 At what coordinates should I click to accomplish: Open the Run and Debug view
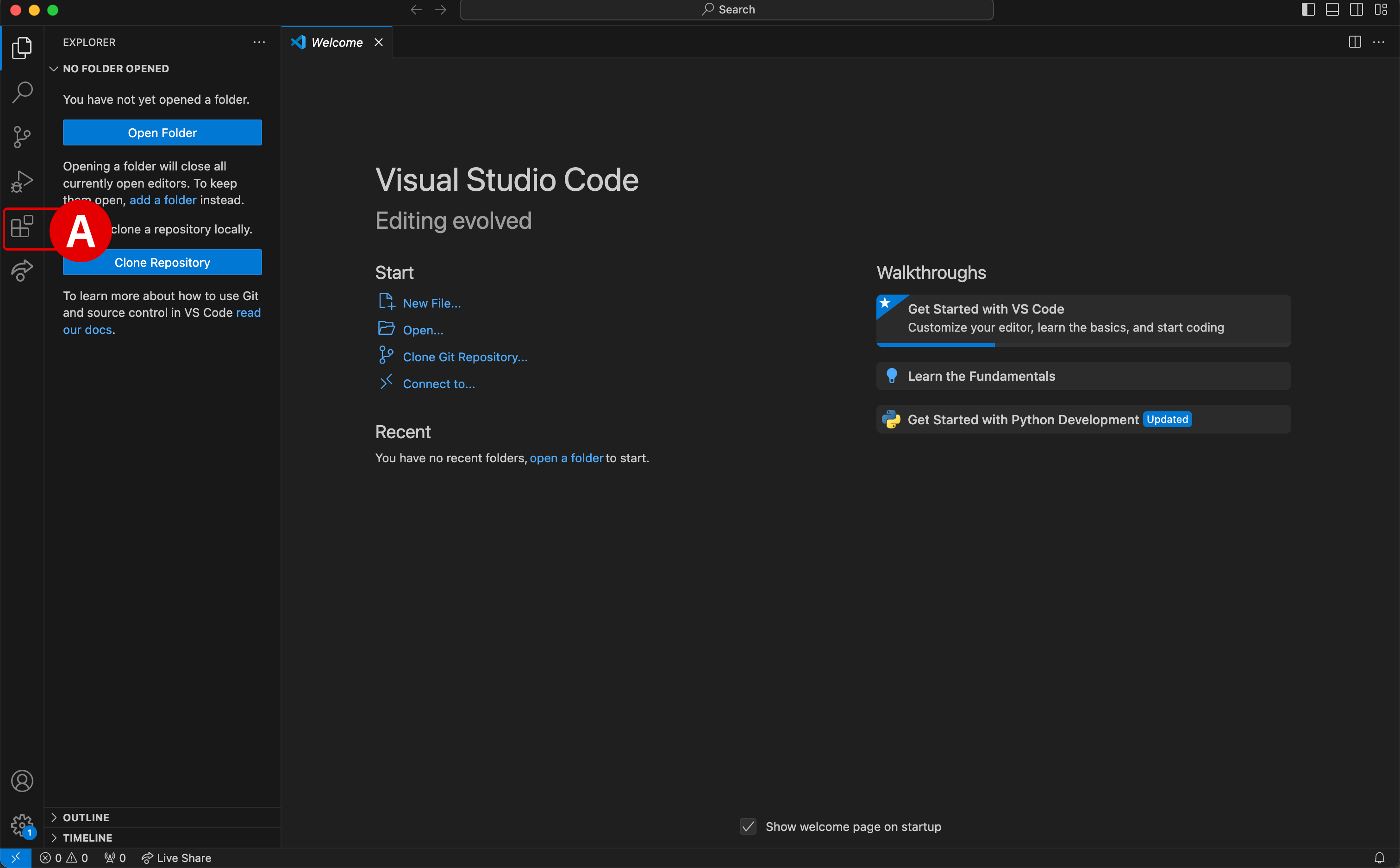pos(22,182)
